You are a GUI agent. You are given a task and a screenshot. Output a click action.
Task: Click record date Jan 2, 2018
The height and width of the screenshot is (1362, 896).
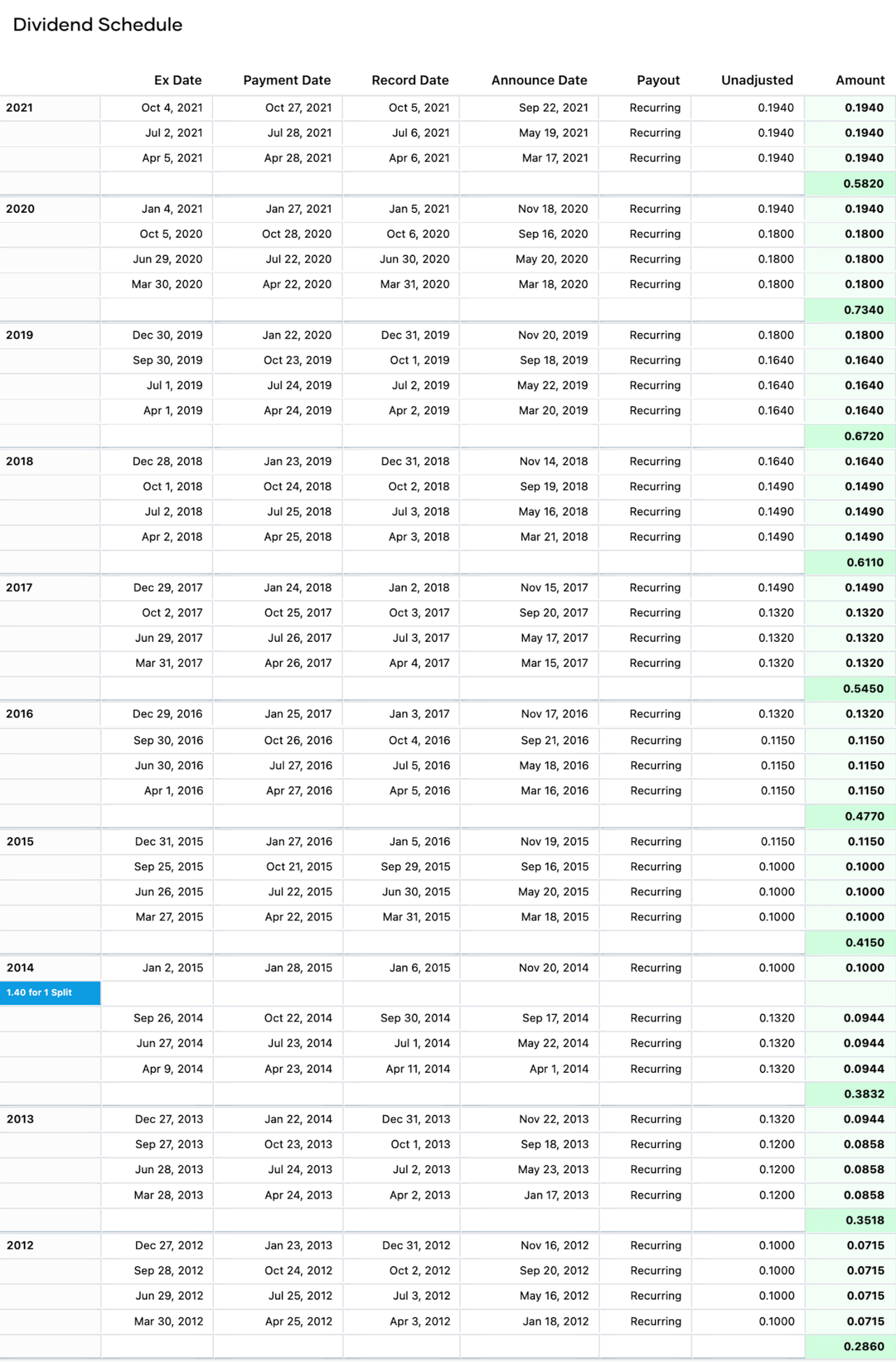(x=419, y=587)
